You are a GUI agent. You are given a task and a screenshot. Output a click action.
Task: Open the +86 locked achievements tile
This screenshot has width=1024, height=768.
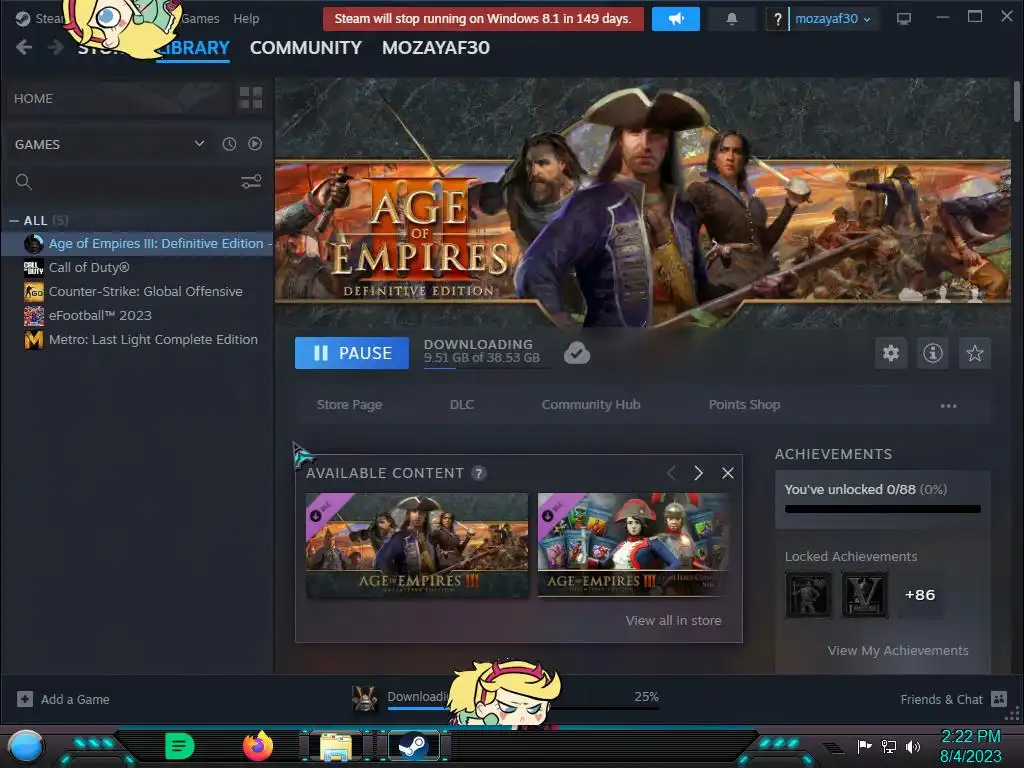click(x=920, y=595)
